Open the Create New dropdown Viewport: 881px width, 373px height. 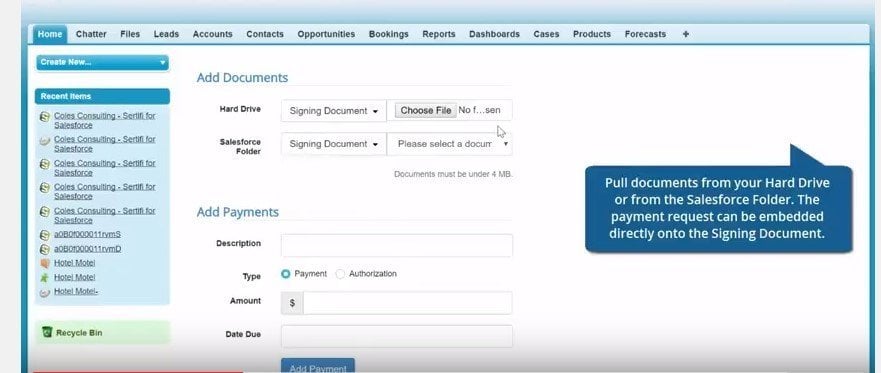[102, 62]
